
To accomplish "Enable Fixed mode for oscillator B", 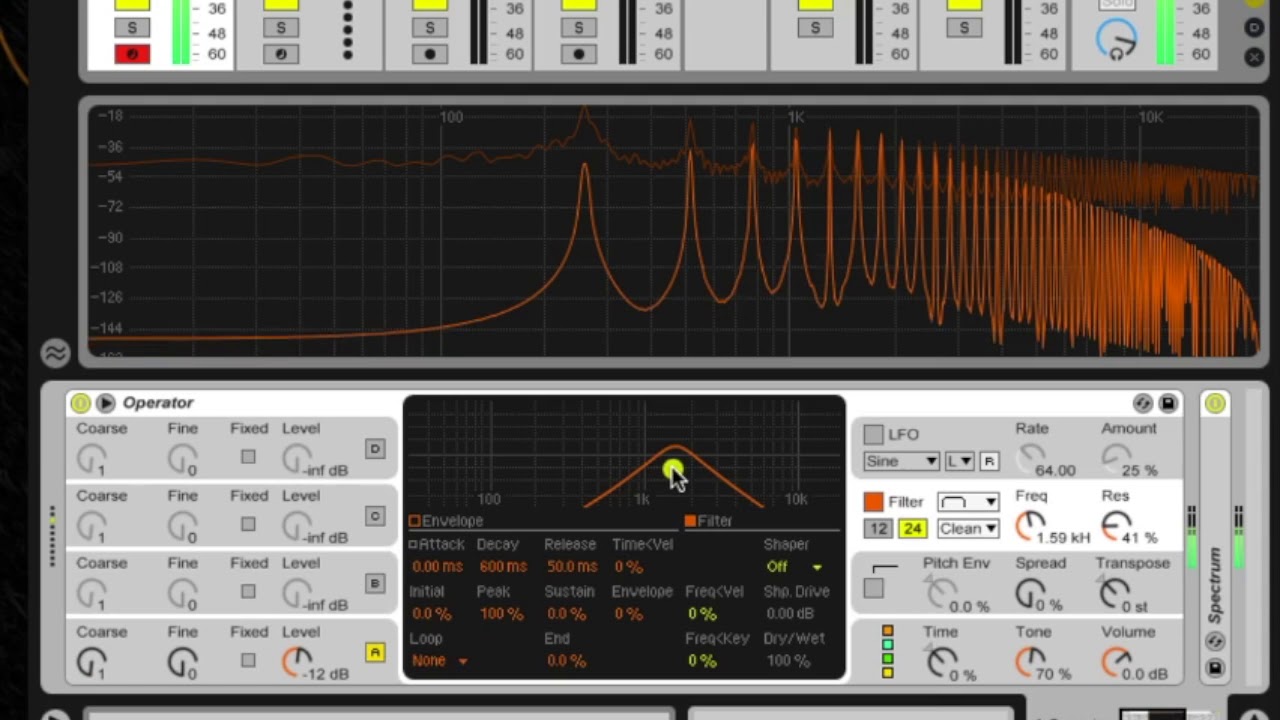I will tap(248, 592).
